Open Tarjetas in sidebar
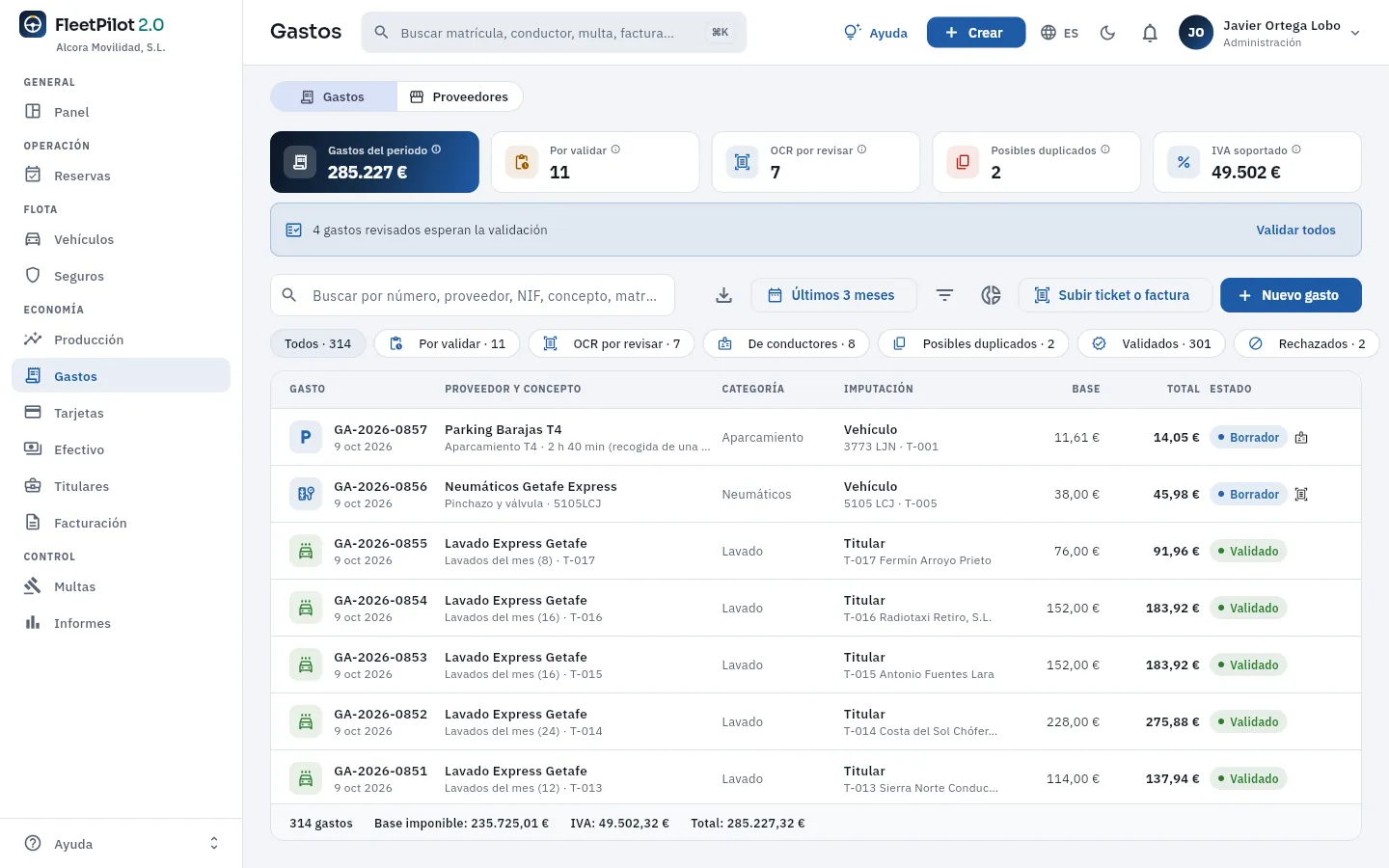 121,413
